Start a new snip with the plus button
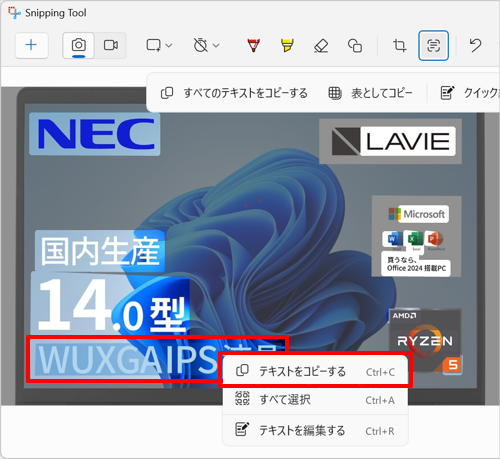The height and width of the screenshot is (459, 500). [32, 45]
